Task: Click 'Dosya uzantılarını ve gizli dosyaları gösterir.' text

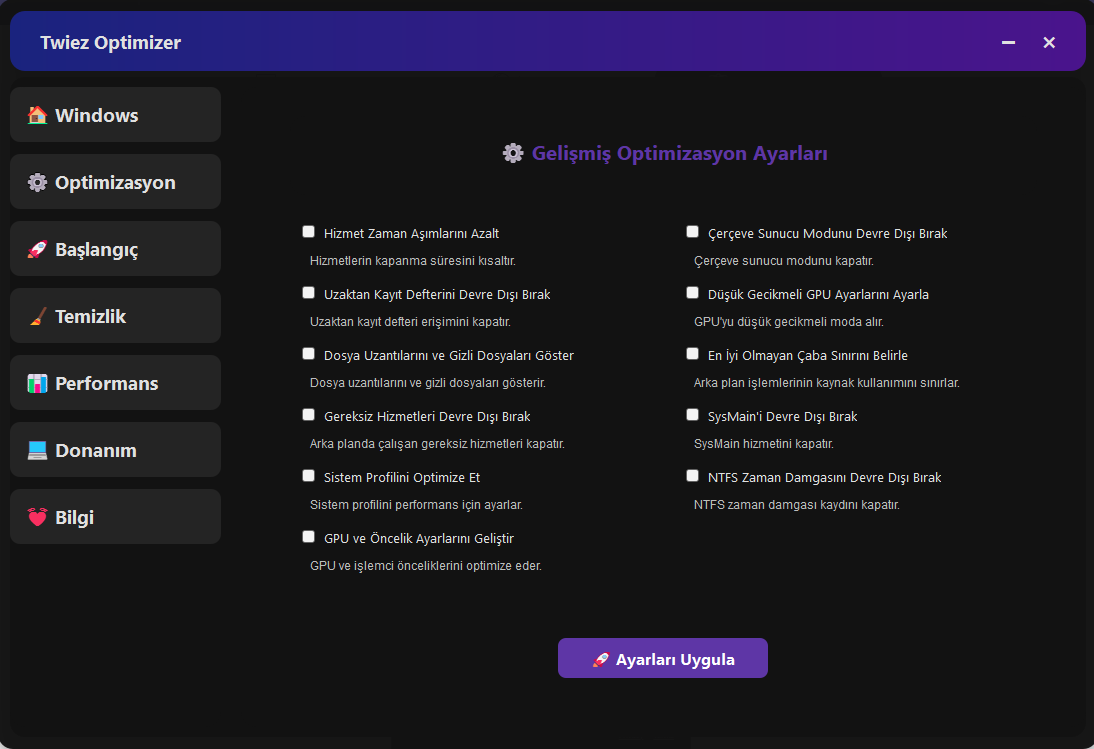Action: [428, 383]
